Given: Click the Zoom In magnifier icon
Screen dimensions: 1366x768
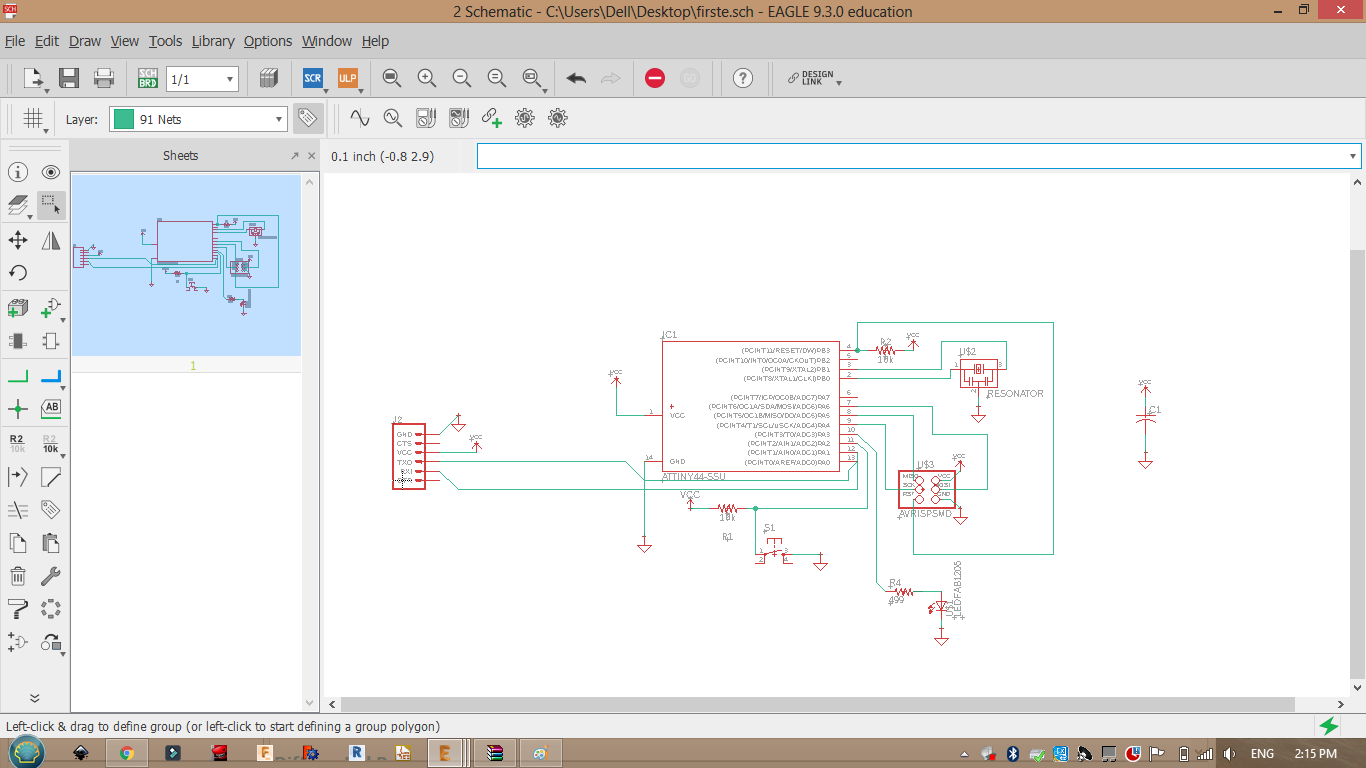Looking at the screenshot, I should tap(427, 78).
